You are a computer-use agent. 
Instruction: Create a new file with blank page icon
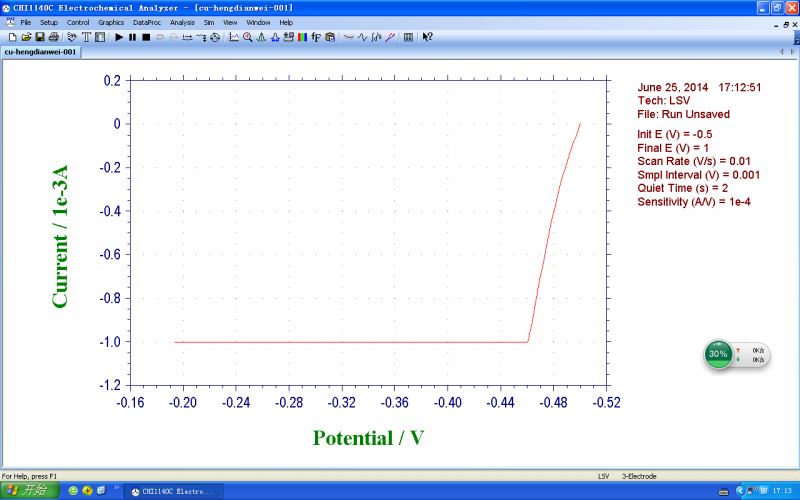coord(13,37)
